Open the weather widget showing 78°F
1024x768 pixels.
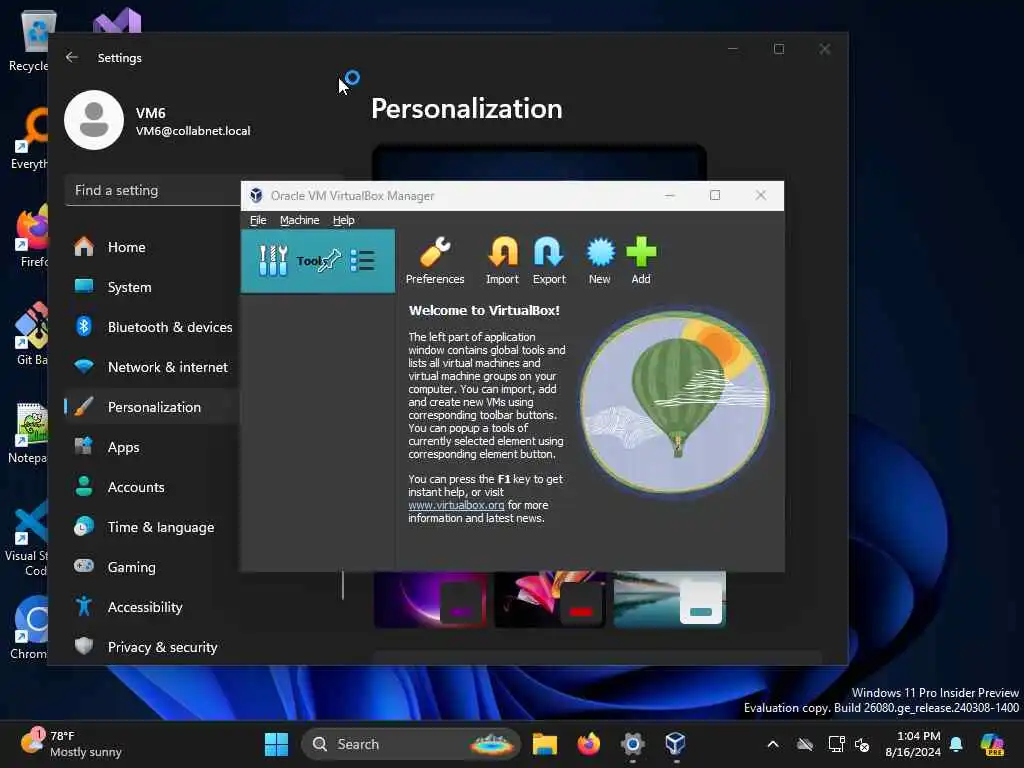(x=71, y=744)
